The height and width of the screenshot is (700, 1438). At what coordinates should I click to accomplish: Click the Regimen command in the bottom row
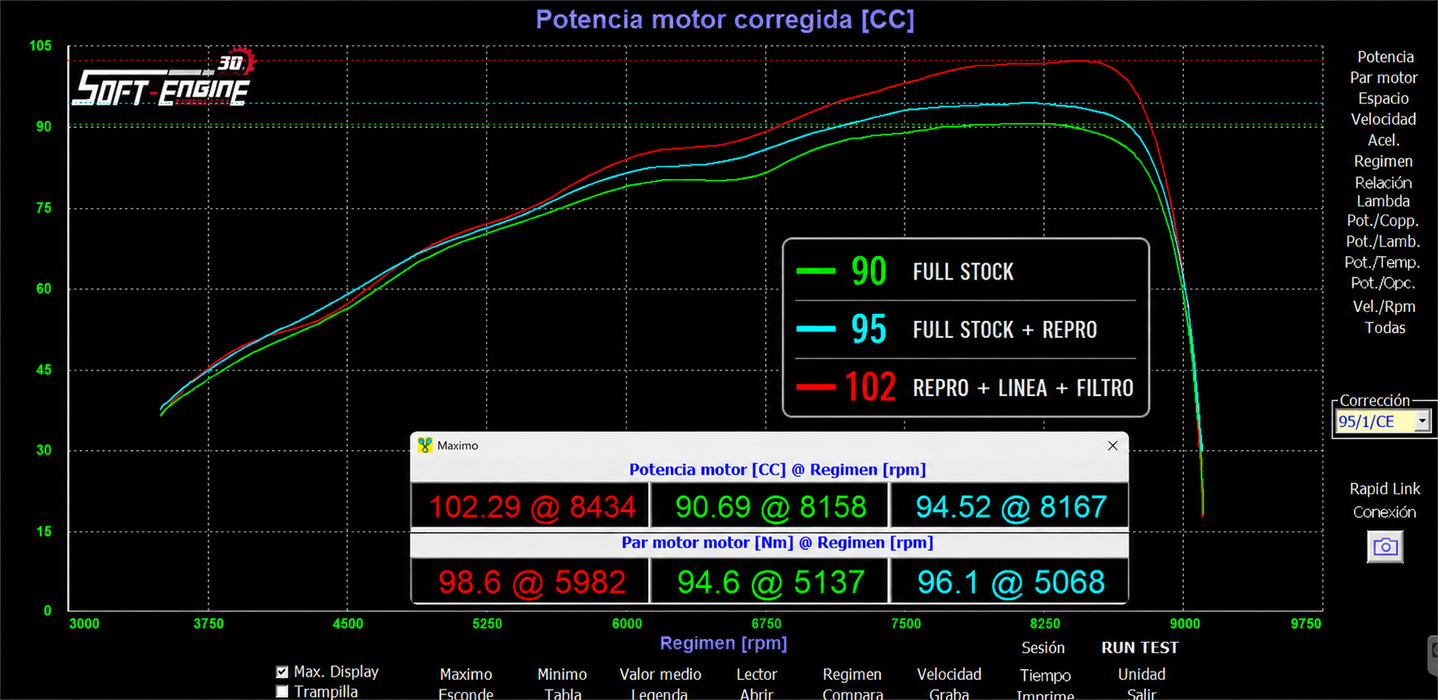point(852,675)
